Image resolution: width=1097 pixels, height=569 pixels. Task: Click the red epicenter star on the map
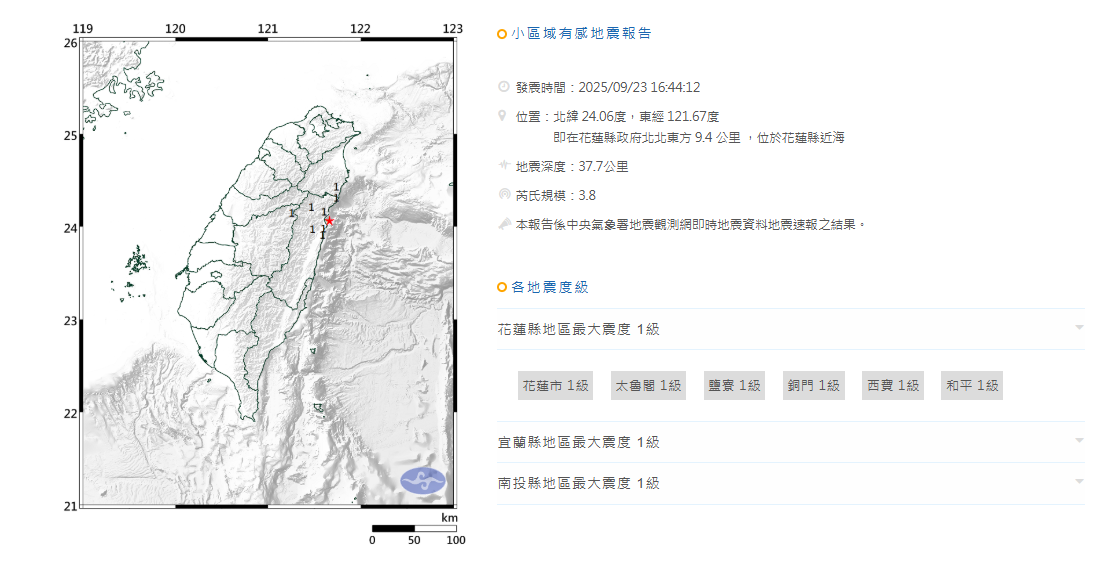click(x=329, y=221)
